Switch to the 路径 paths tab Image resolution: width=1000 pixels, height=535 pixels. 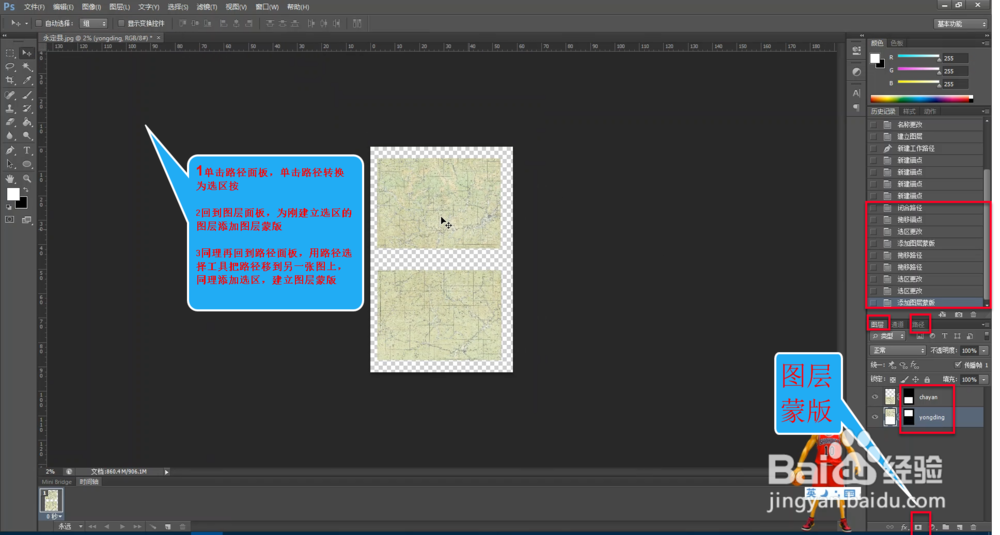point(918,325)
